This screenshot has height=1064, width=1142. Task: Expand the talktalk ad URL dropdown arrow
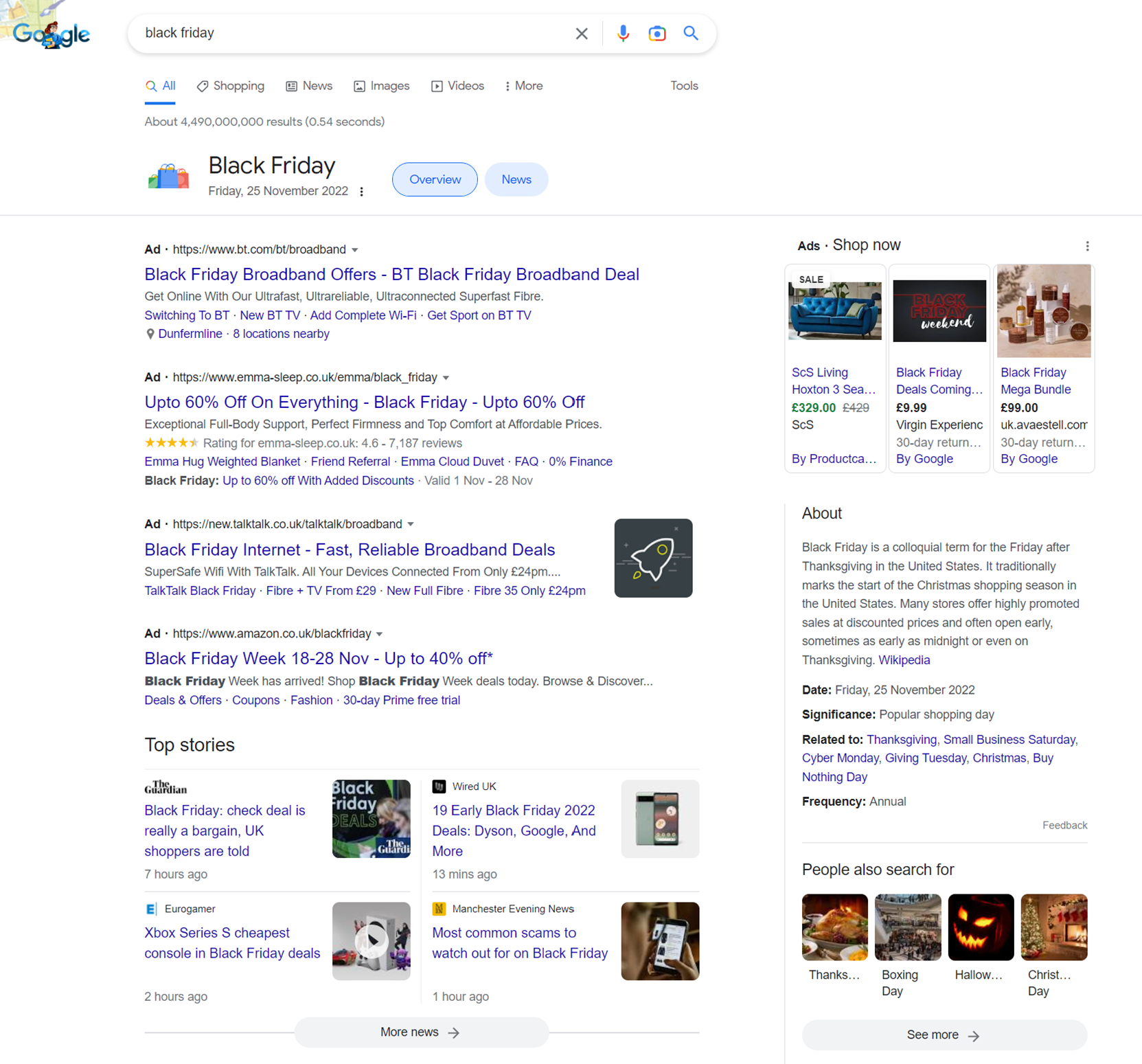tap(411, 524)
